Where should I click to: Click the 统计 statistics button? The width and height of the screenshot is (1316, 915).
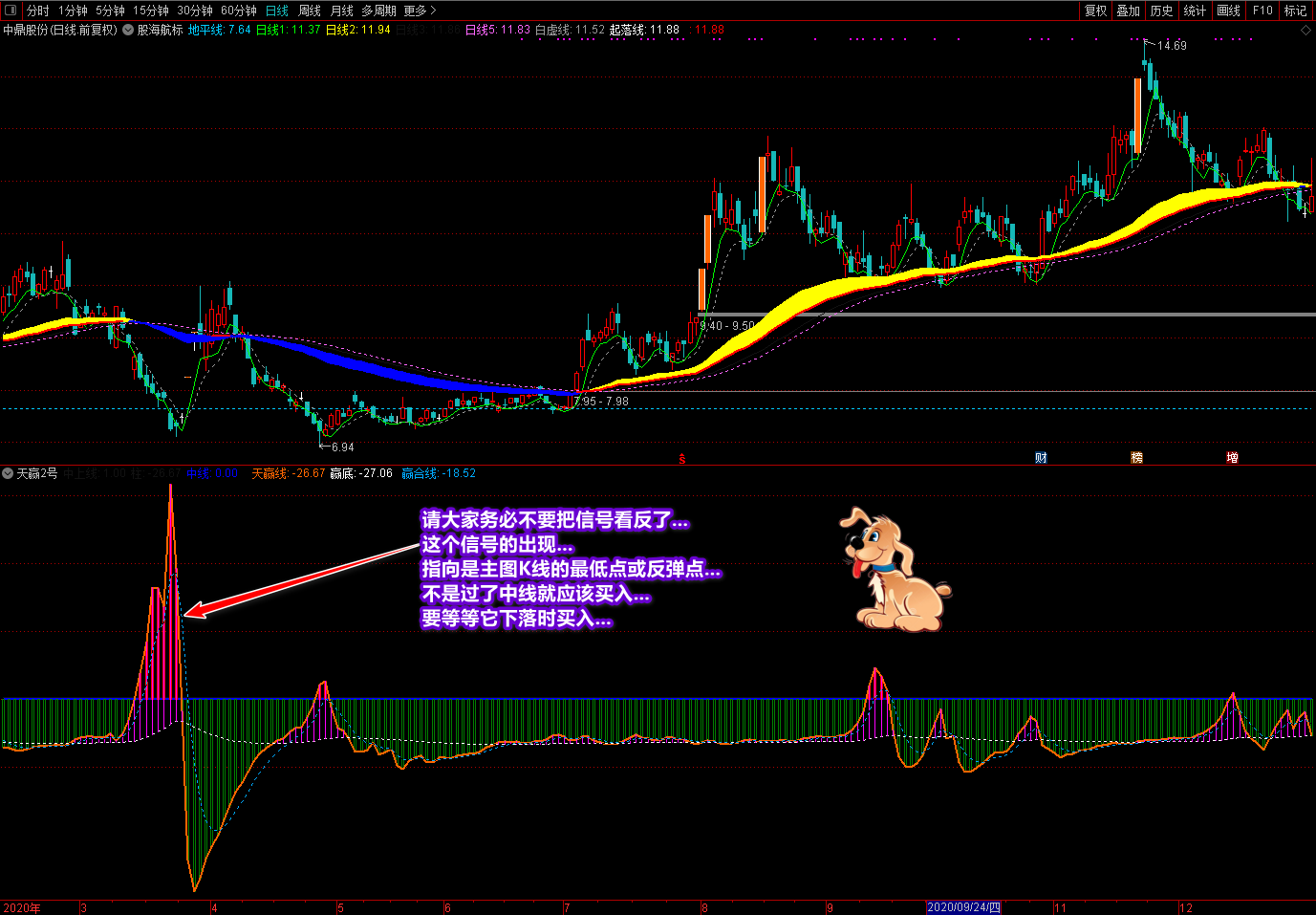pyautogui.click(x=1195, y=11)
